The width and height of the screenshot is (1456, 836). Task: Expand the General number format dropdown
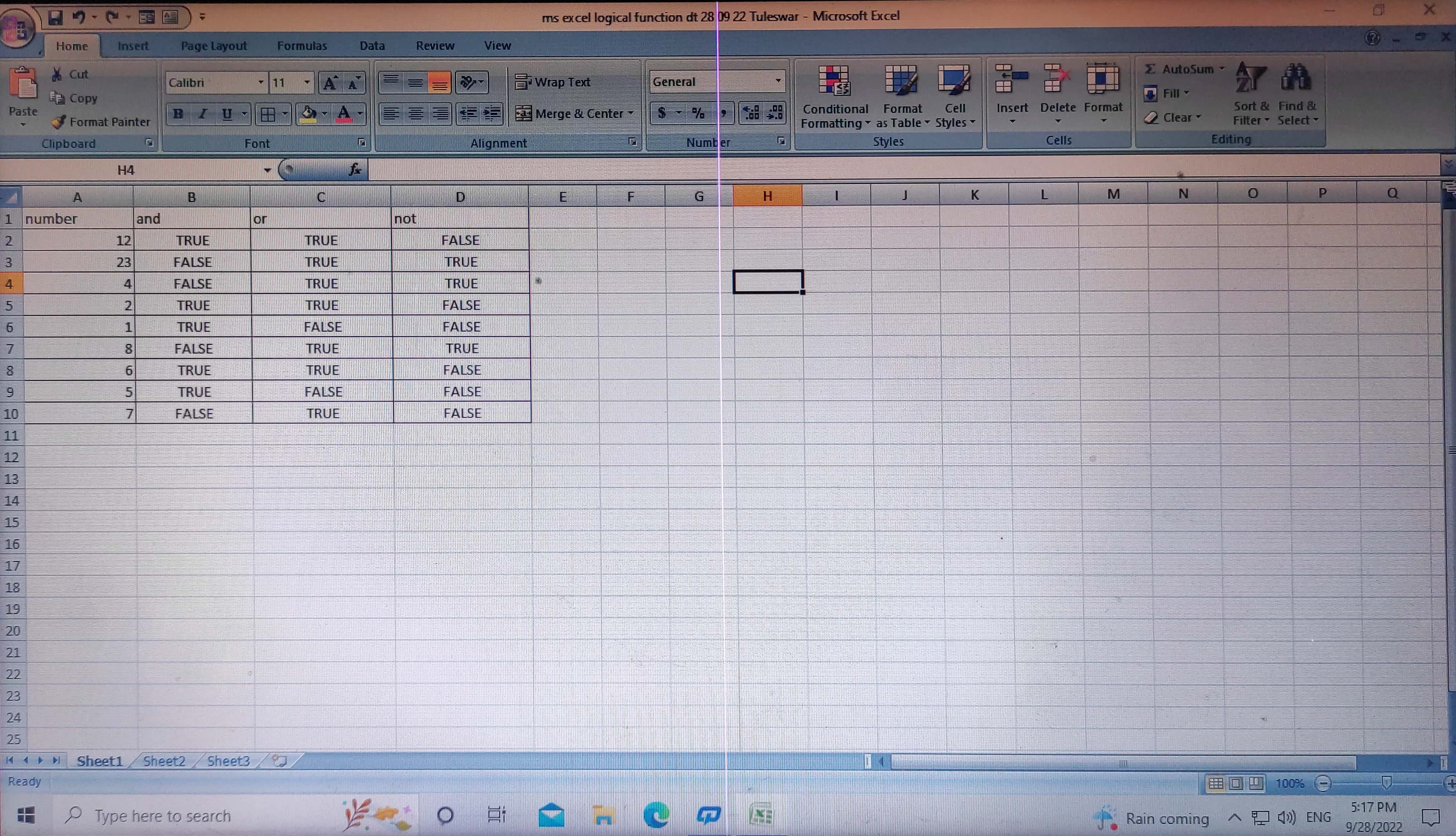(778, 81)
